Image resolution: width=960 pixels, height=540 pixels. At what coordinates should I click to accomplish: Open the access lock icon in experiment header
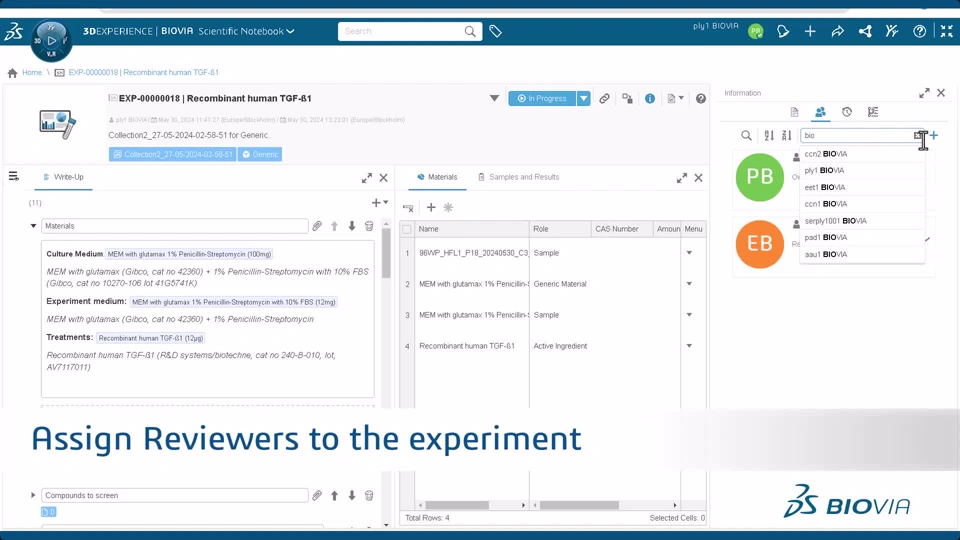[627, 99]
